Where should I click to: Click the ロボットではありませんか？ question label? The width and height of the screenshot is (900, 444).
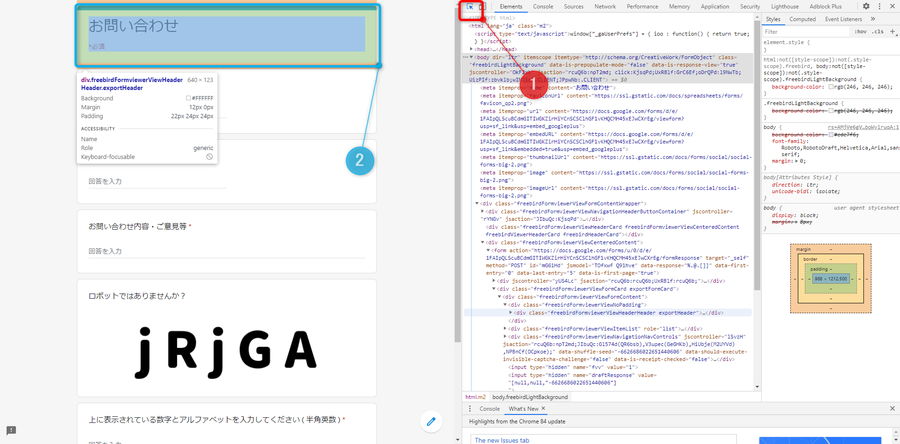(137, 297)
